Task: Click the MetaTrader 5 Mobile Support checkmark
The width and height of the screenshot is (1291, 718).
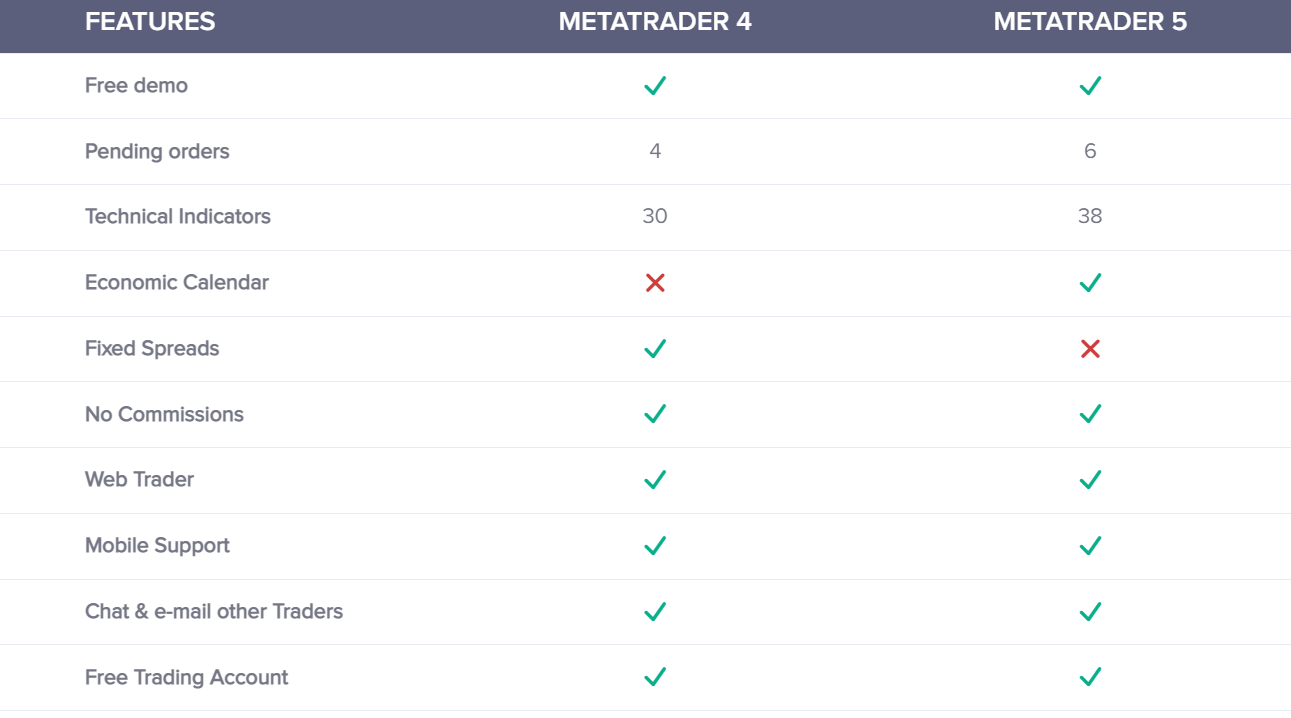Action: click(1090, 546)
